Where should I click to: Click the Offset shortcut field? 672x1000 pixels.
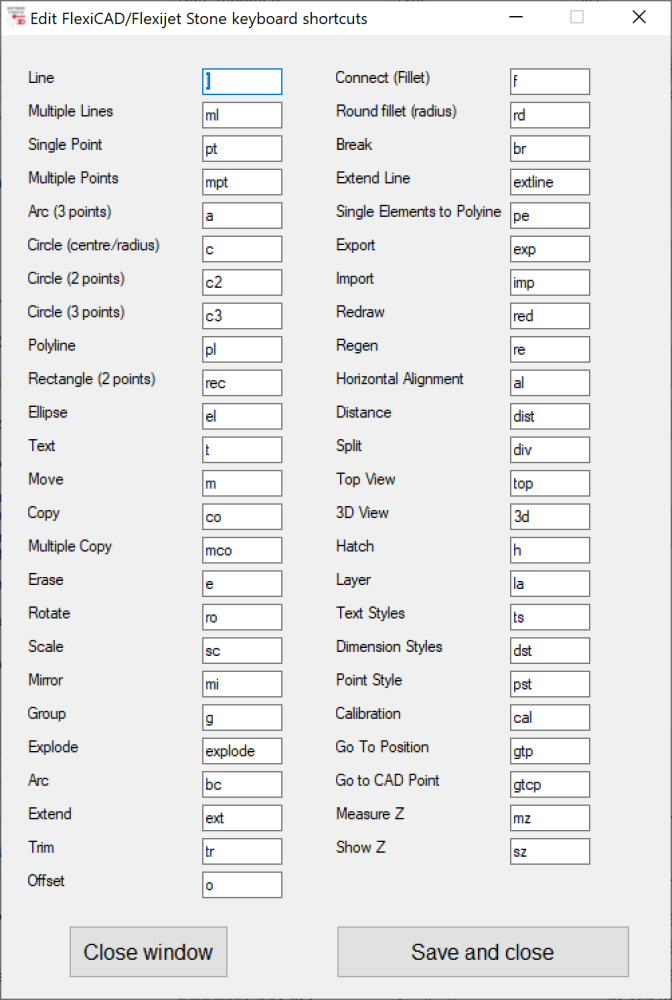pyautogui.click(x=241, y=884)
